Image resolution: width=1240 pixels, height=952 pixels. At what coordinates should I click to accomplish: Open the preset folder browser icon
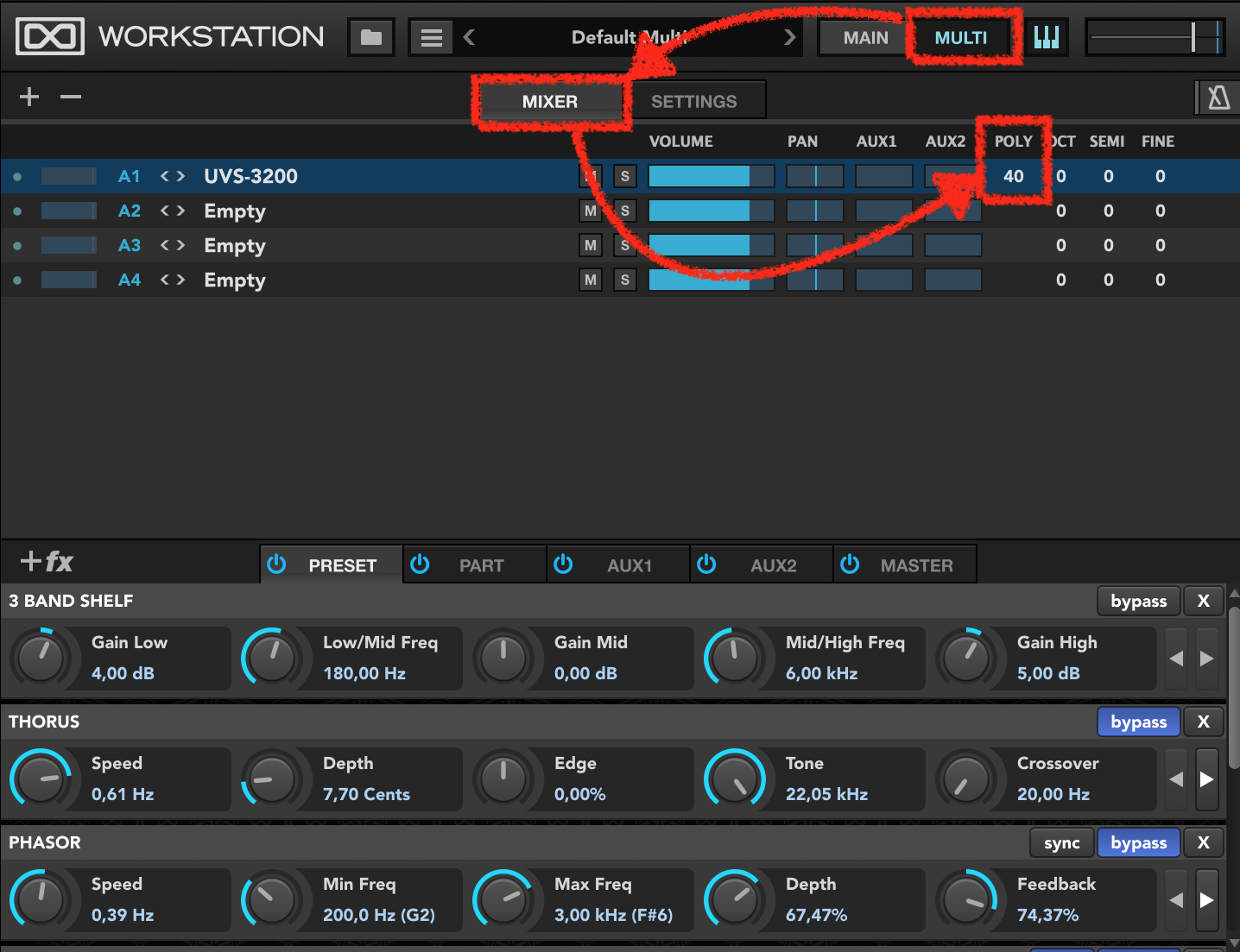370,36
